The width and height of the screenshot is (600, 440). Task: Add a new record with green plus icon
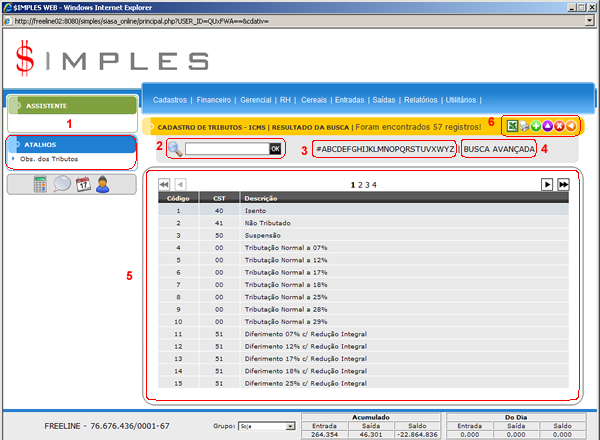(537, 126)
